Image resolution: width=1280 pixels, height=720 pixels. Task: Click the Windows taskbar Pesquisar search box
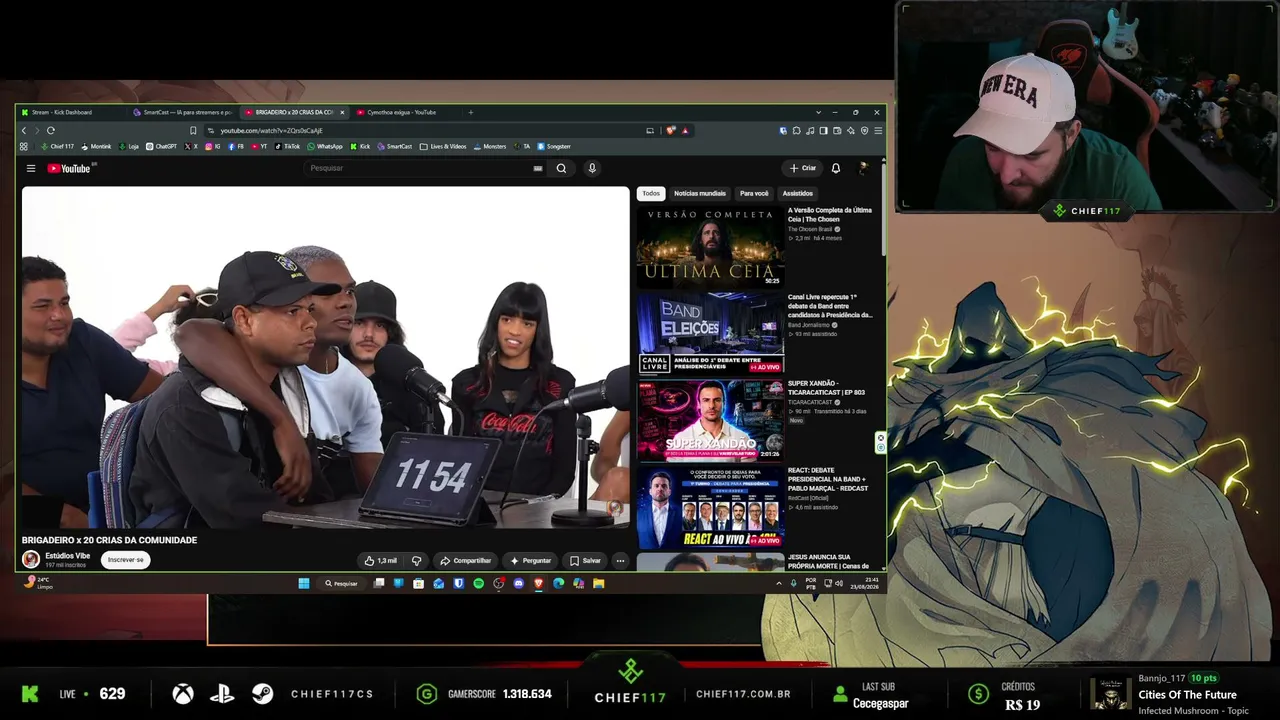tap(341, 583)
